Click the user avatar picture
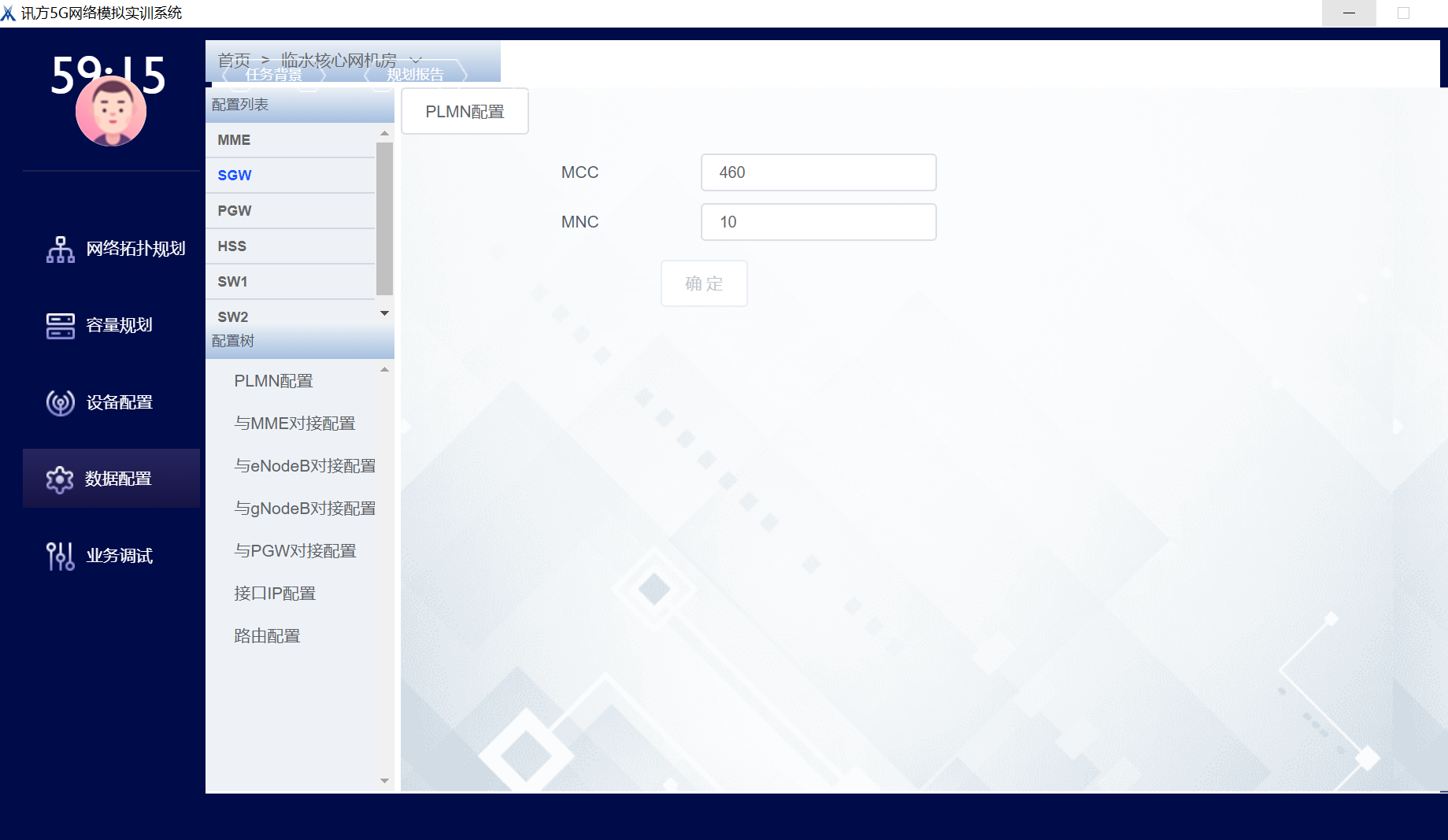The width and height of the screenshot is (1448, 840). [x=111, y=112]
